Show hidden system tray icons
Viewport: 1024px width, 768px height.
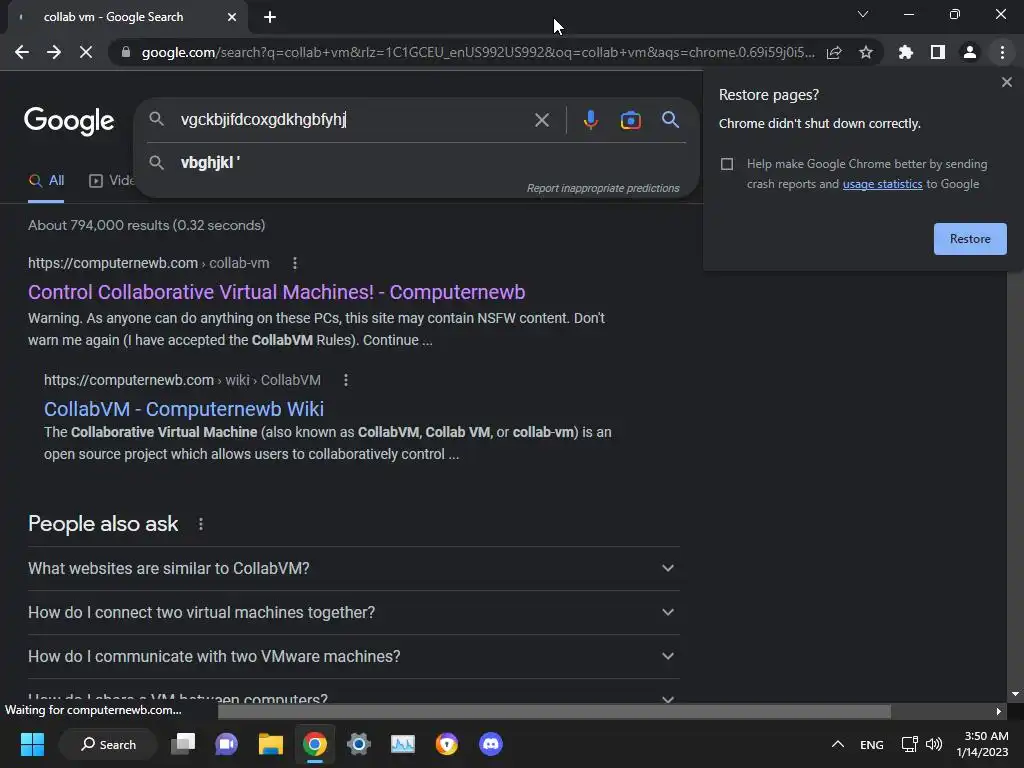pyautogui.click(x=837, y=744)
